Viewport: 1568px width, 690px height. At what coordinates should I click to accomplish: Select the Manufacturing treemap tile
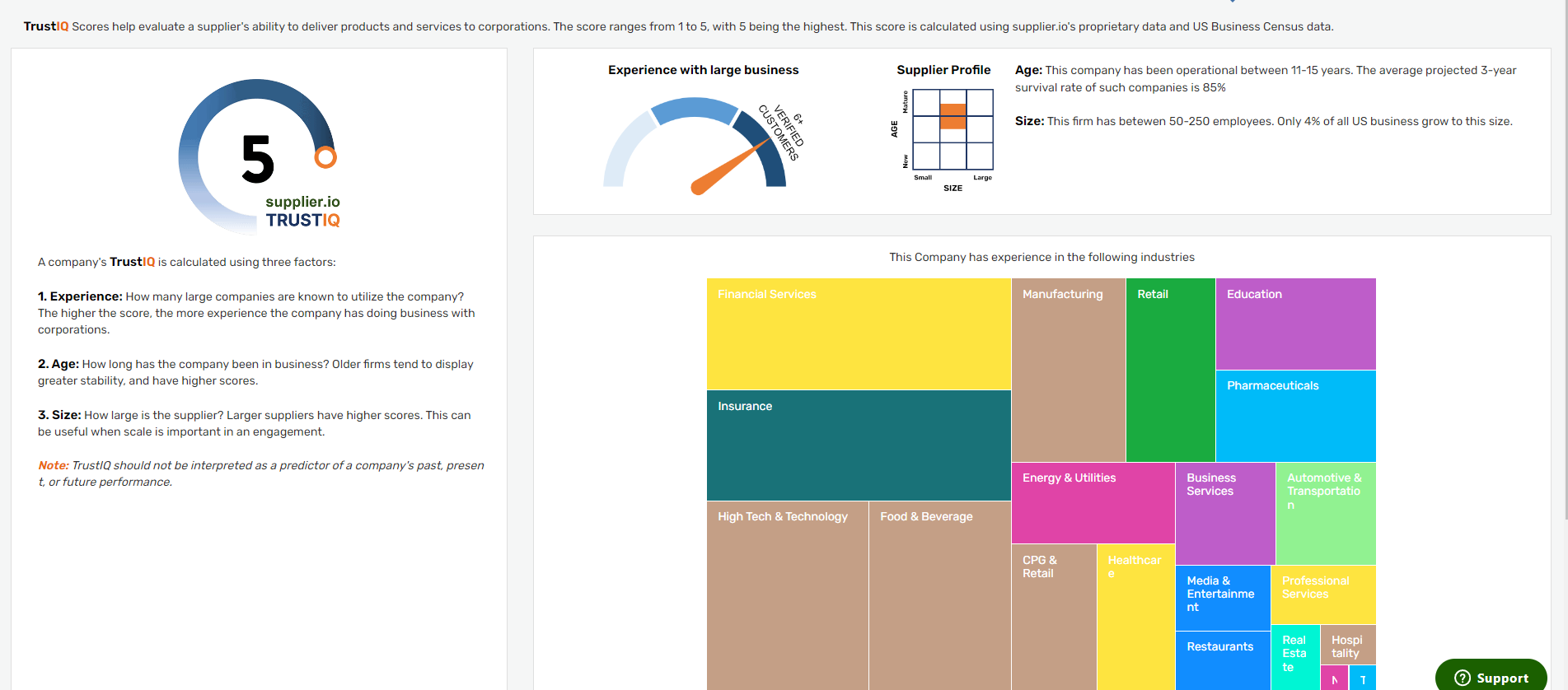1069,370
